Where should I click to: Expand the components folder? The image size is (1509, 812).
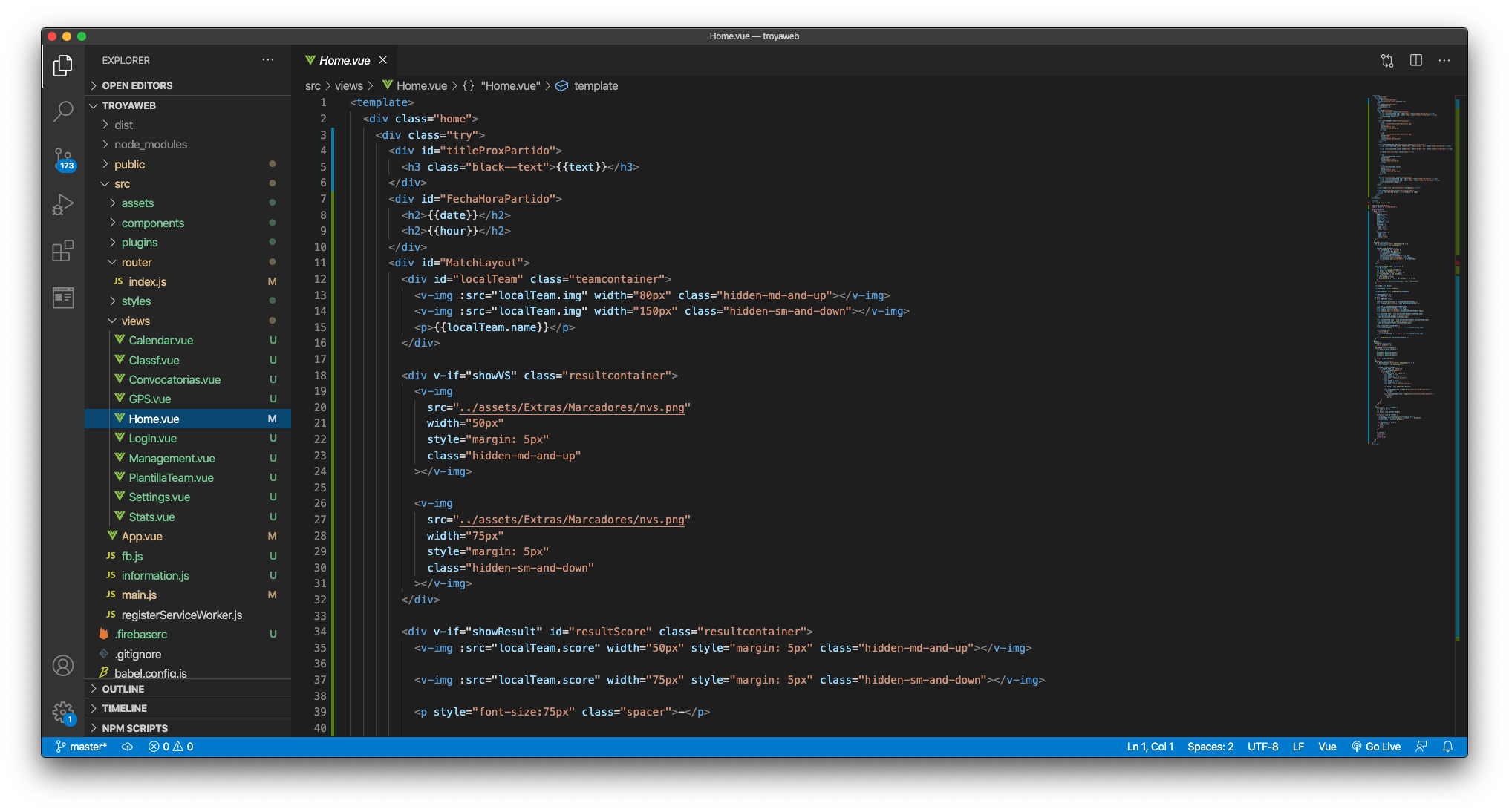[152, 223]
